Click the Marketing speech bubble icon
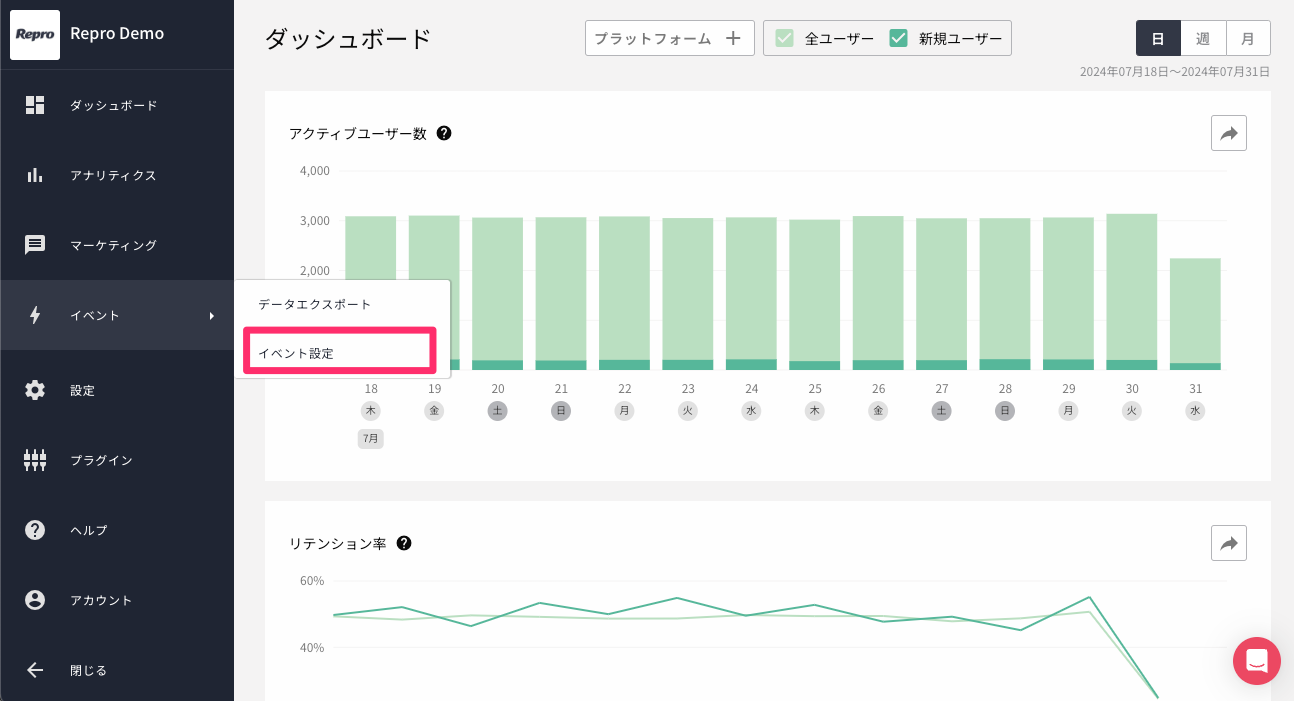Image resolution: width=1294 pixels, height=701 pixels. [35, 245]
